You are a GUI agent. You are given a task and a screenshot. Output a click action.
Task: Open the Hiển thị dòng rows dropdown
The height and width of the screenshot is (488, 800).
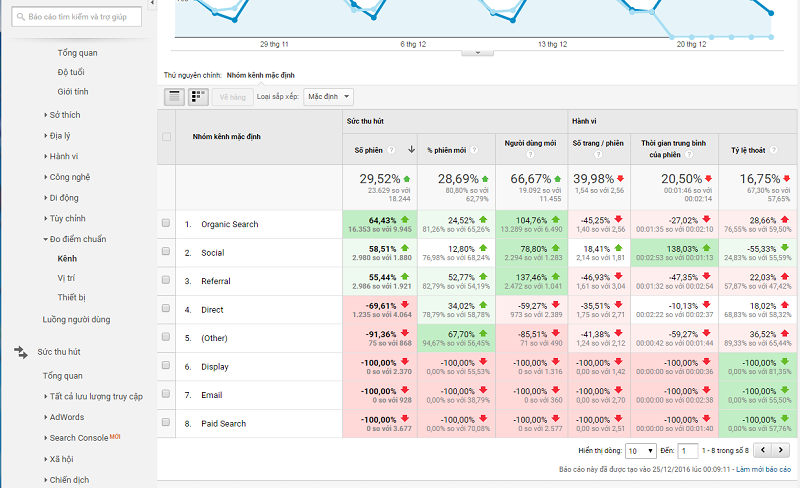click(x=641, y=451)
